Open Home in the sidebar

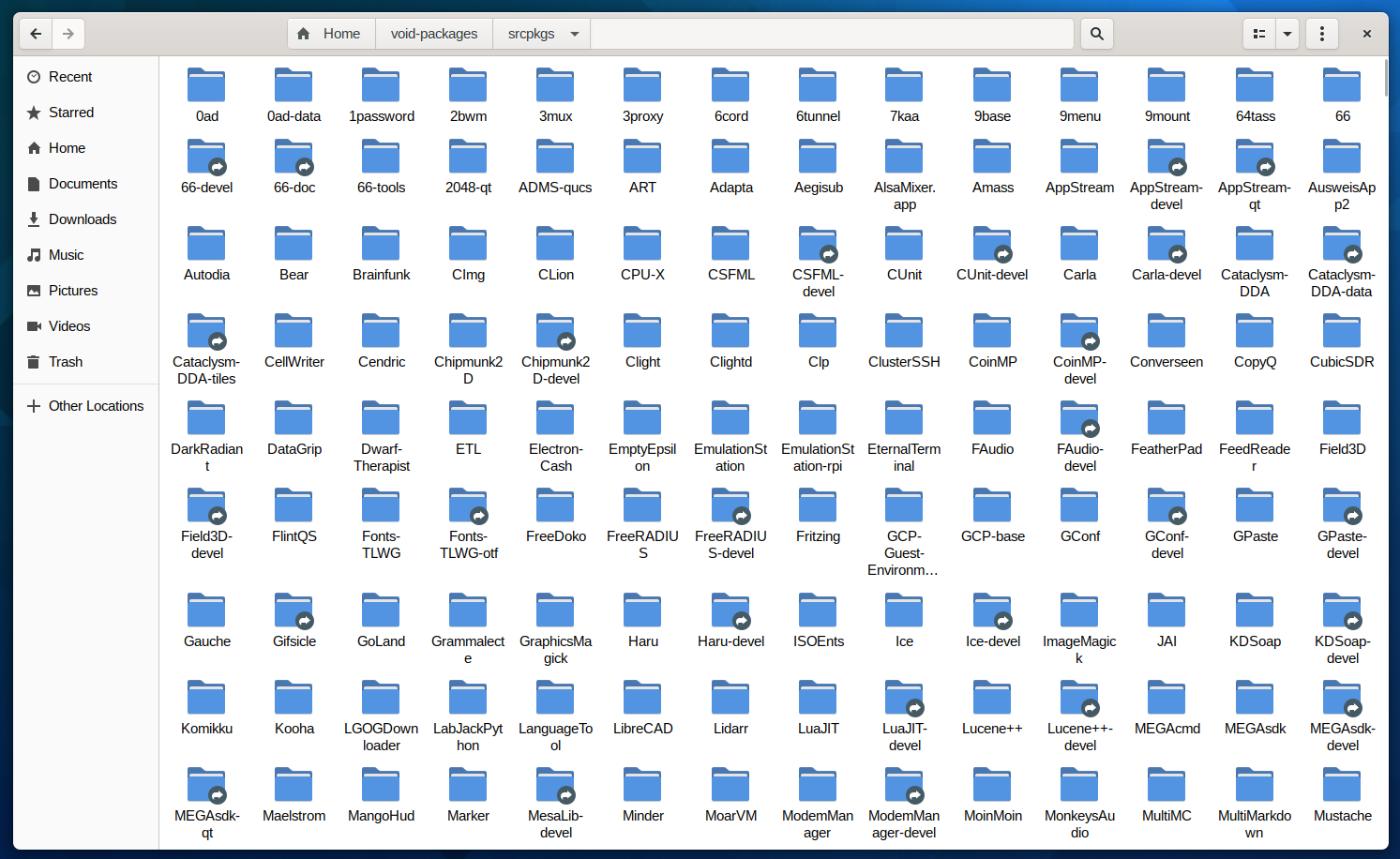coord(86,148)
